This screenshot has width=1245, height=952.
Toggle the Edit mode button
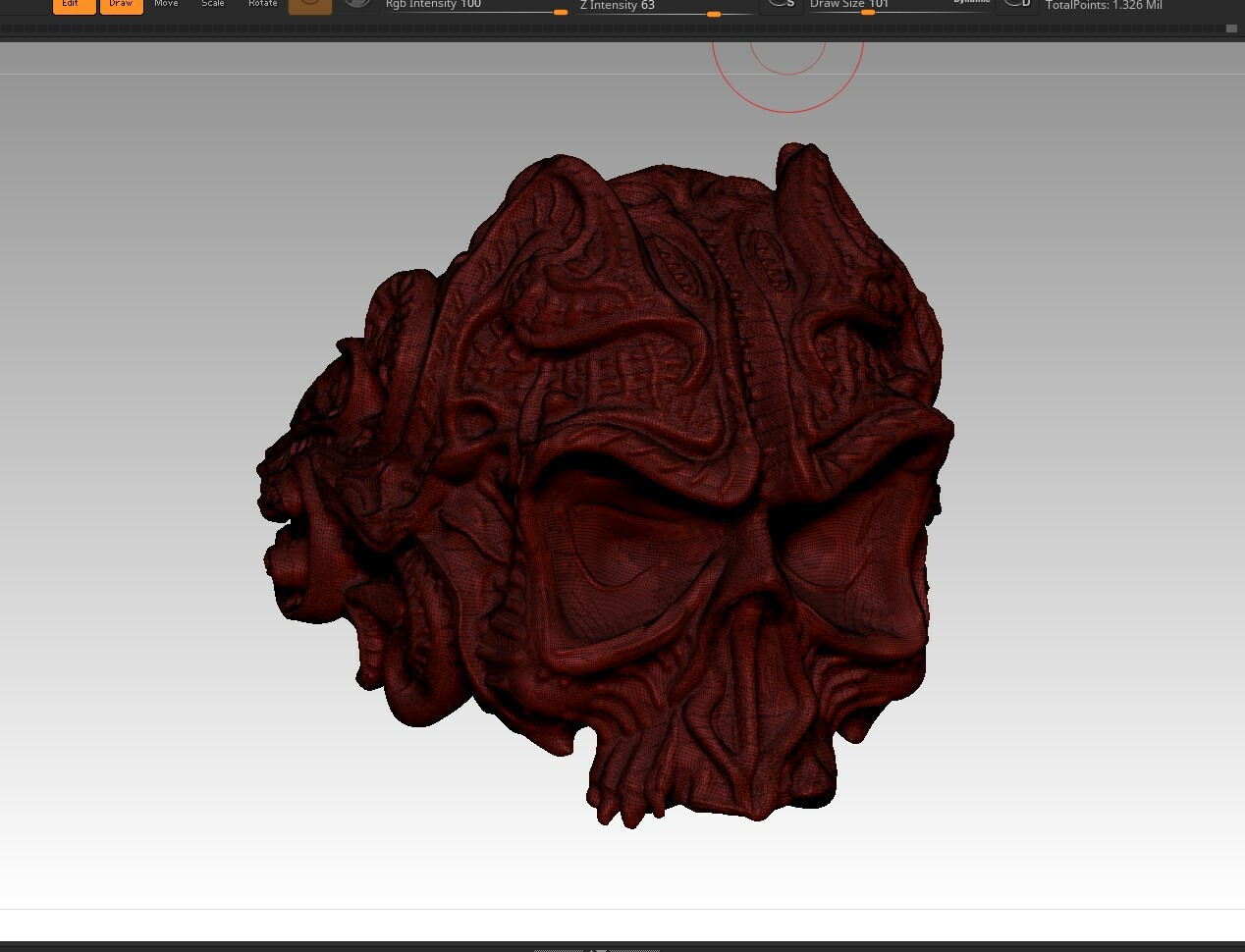click(x=74, y=6)
